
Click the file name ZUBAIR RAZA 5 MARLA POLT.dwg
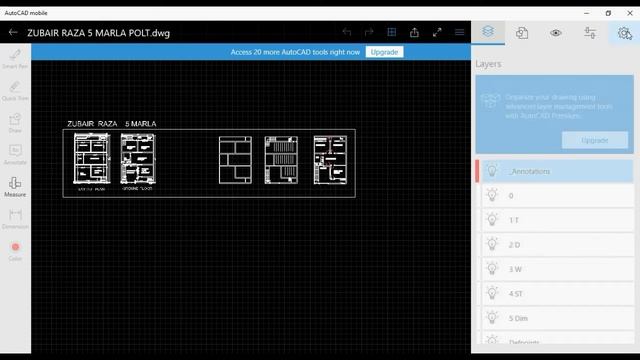point(98,33)
